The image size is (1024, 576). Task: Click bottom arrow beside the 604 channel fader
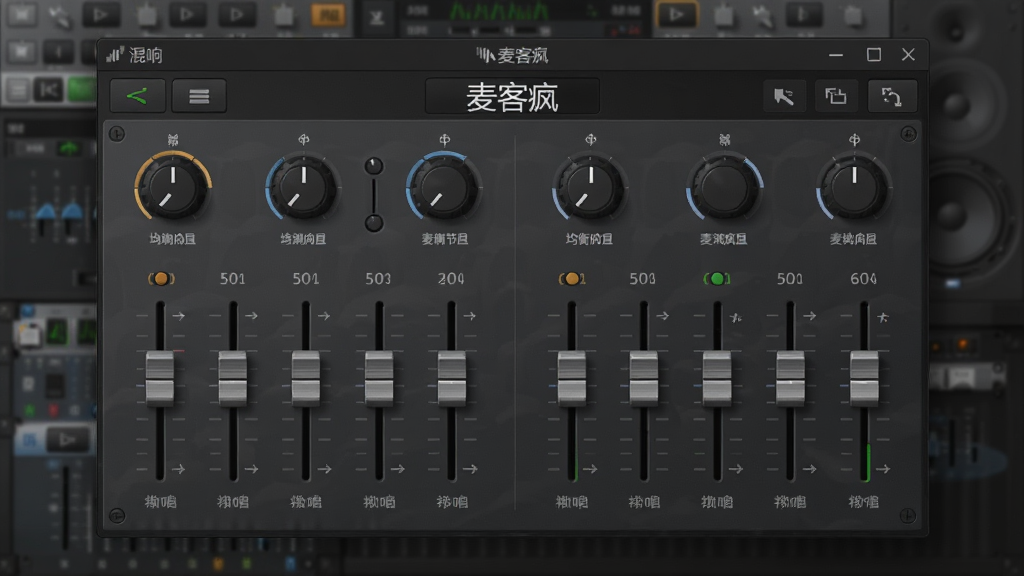[883, 469]
